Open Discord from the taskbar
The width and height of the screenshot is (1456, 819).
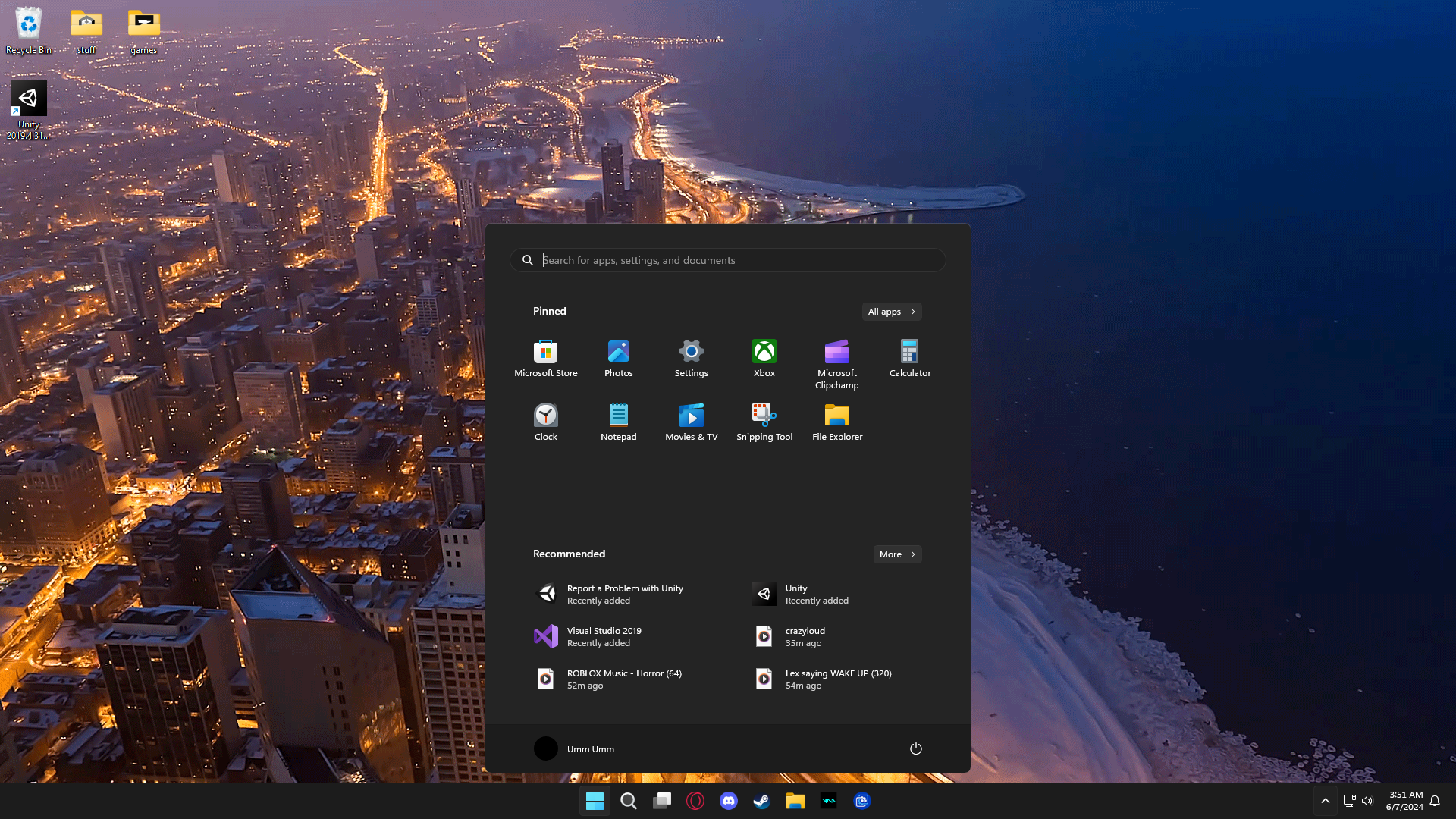(x=728, y=801)
